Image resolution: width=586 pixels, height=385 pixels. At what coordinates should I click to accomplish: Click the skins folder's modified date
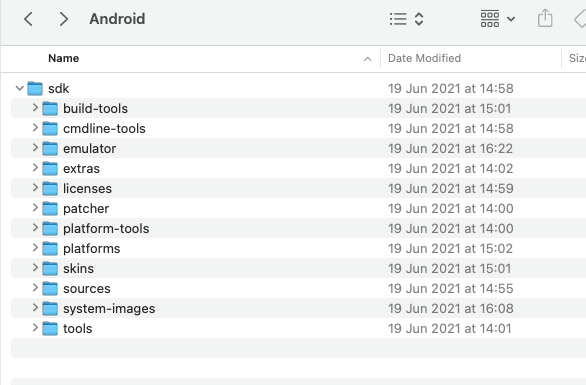click(450, 268)
